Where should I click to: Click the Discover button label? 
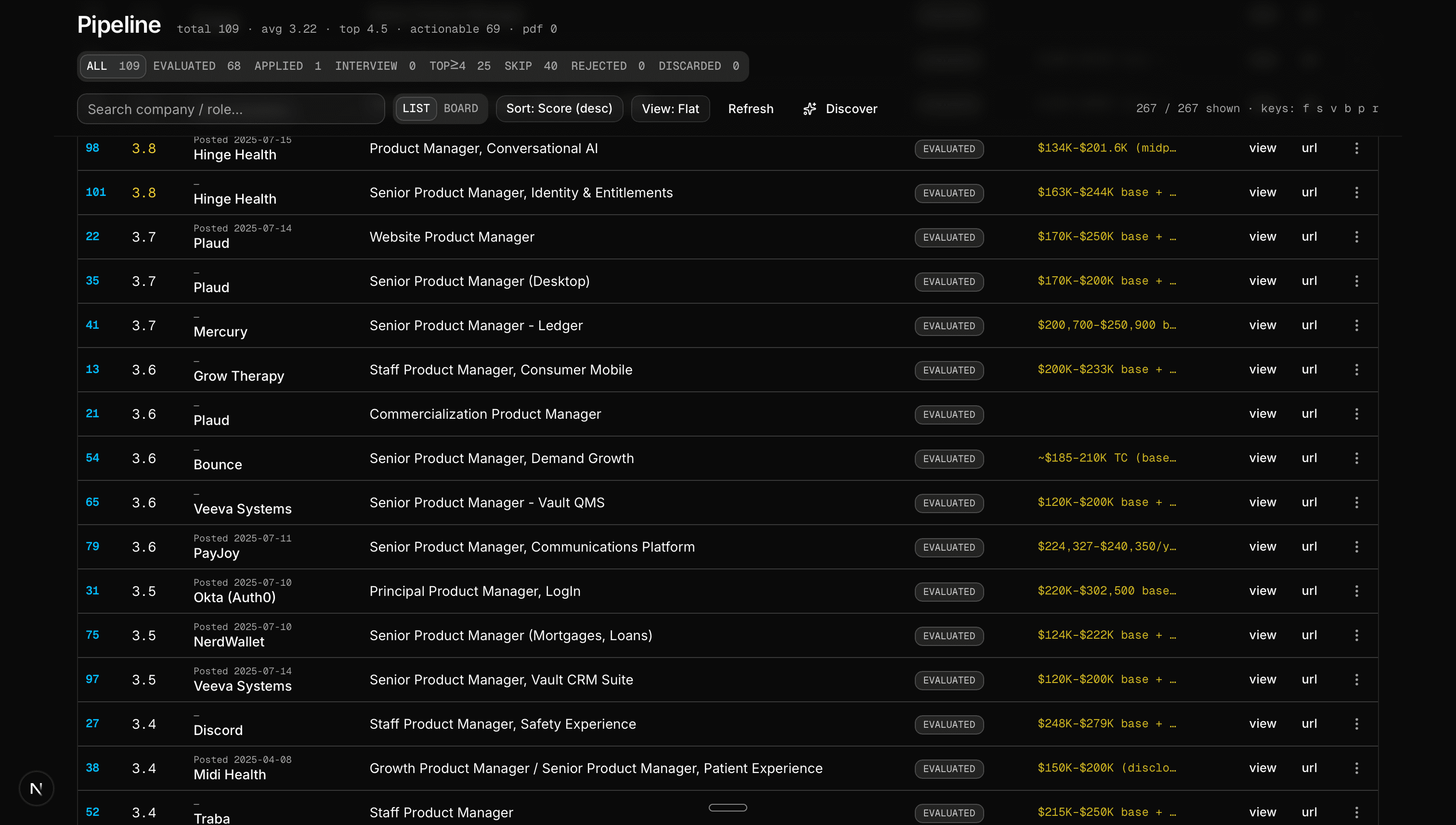coord(851,109)
